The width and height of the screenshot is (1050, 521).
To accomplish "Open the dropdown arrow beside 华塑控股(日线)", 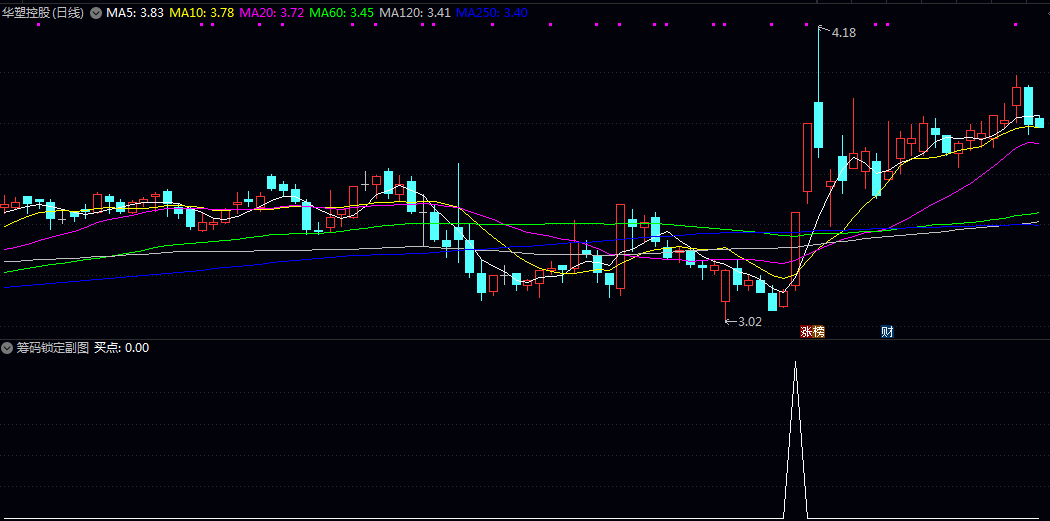I will (95, 13).
